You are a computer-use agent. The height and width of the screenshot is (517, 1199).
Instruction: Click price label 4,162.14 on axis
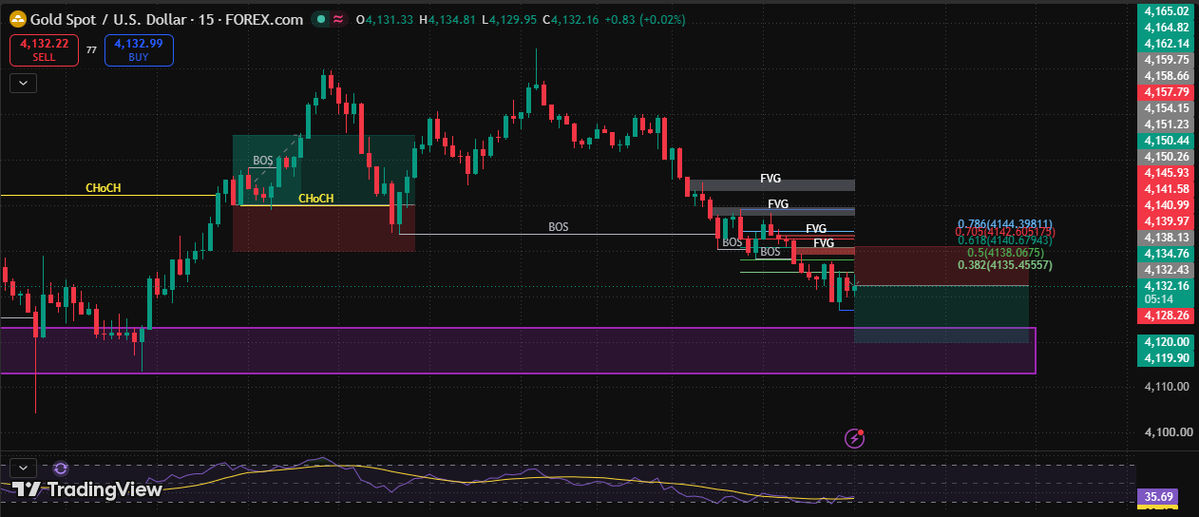click(1166, 44)
